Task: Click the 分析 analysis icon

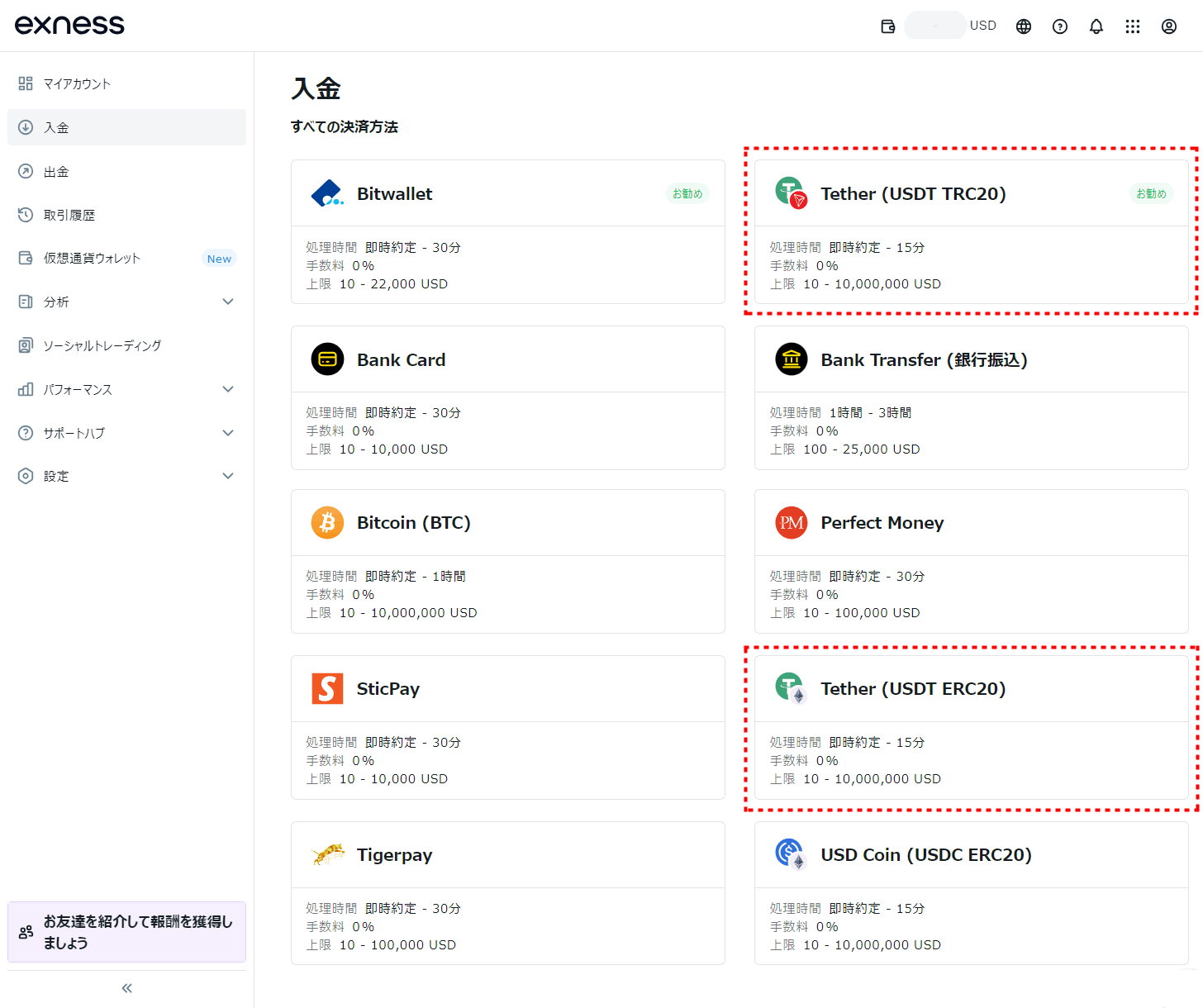Action: click(x=26, y=302)
